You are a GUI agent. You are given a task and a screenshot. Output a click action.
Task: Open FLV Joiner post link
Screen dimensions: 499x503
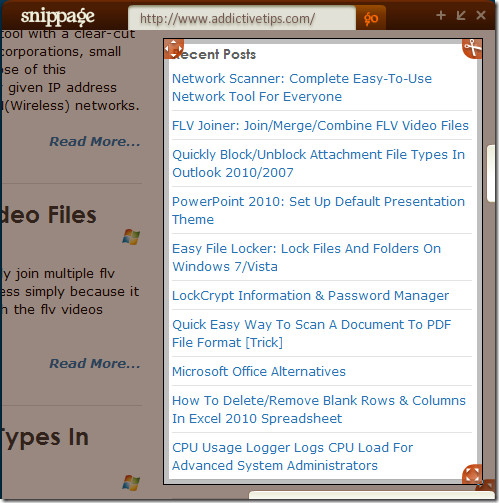(320, 126)
